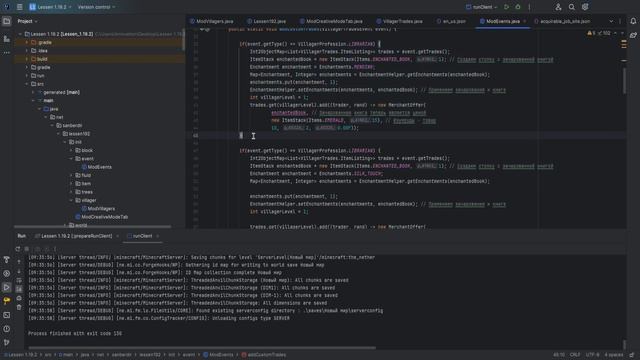Open the main hamburger menu
This screenshot has height=360, width=640.
pos(19,7)
